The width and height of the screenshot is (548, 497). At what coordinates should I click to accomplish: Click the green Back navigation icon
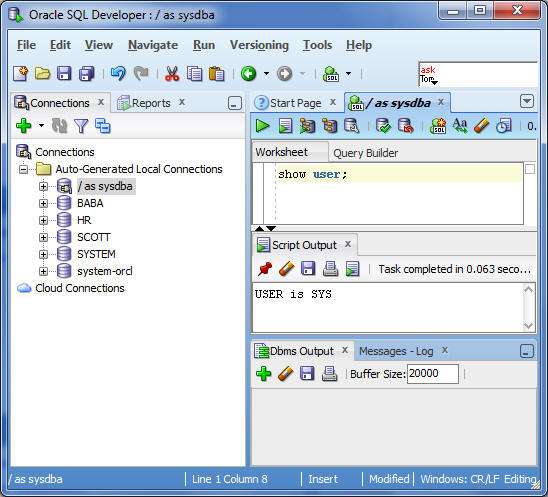tap(248, 73)
